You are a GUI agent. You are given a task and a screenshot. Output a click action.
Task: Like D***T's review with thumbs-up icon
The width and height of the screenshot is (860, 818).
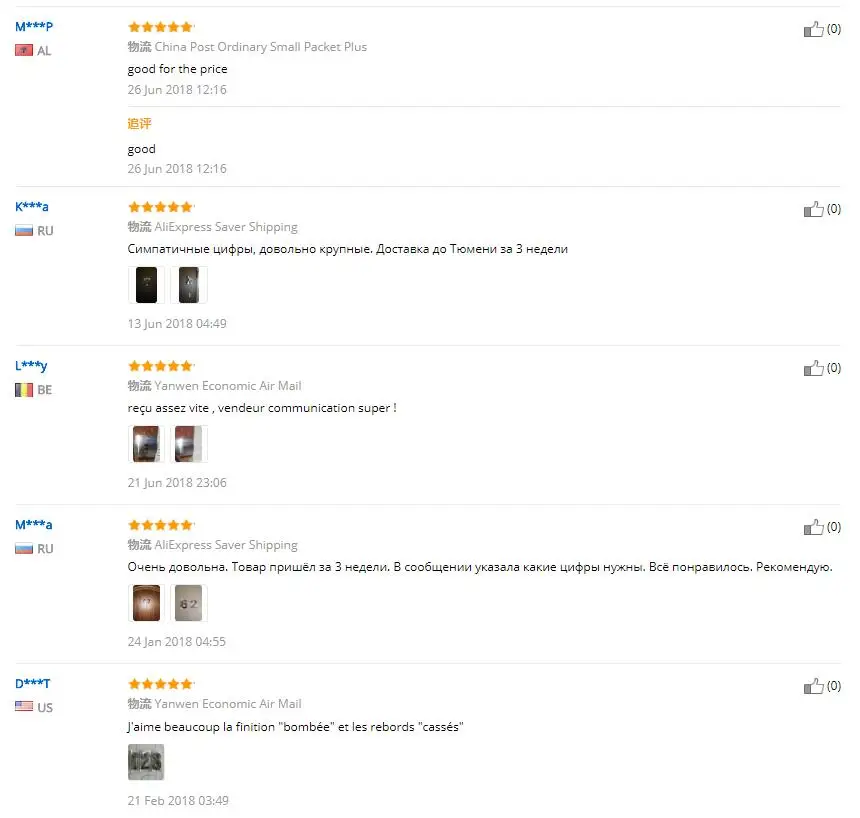813,686
